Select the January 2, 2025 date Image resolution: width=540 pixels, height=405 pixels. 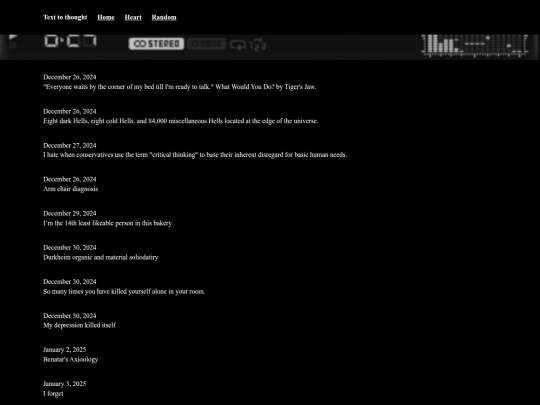point(64,350)
